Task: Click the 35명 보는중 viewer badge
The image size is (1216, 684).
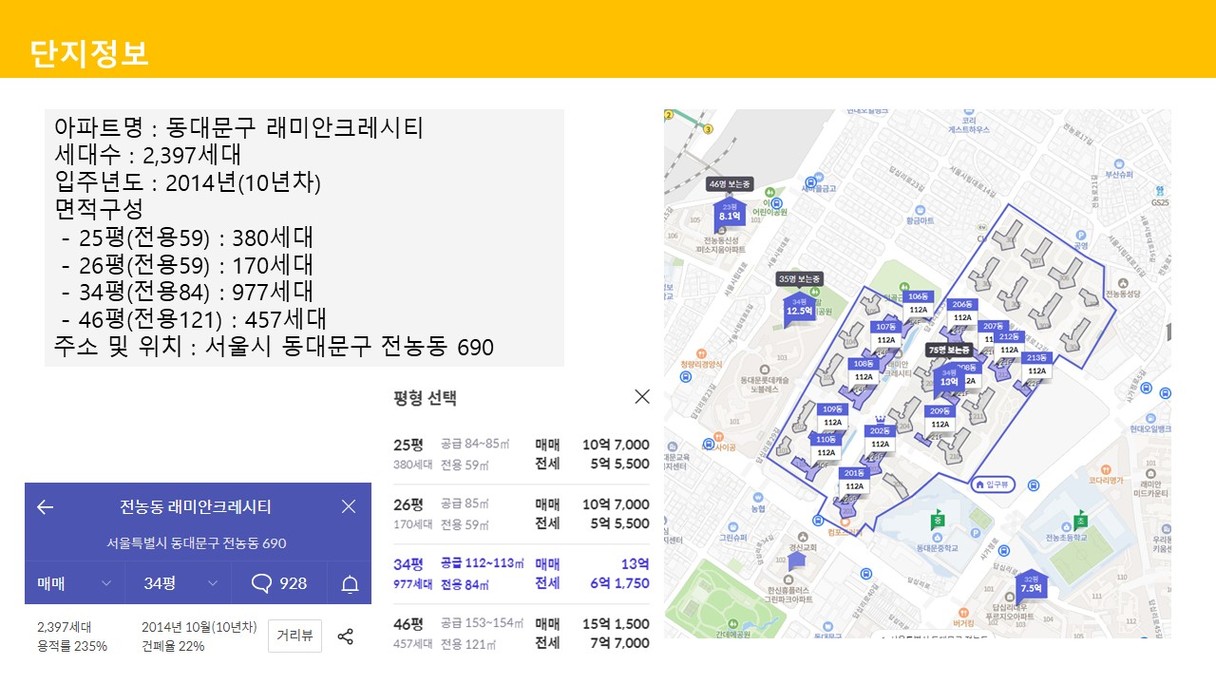Action: coord(799,279)
